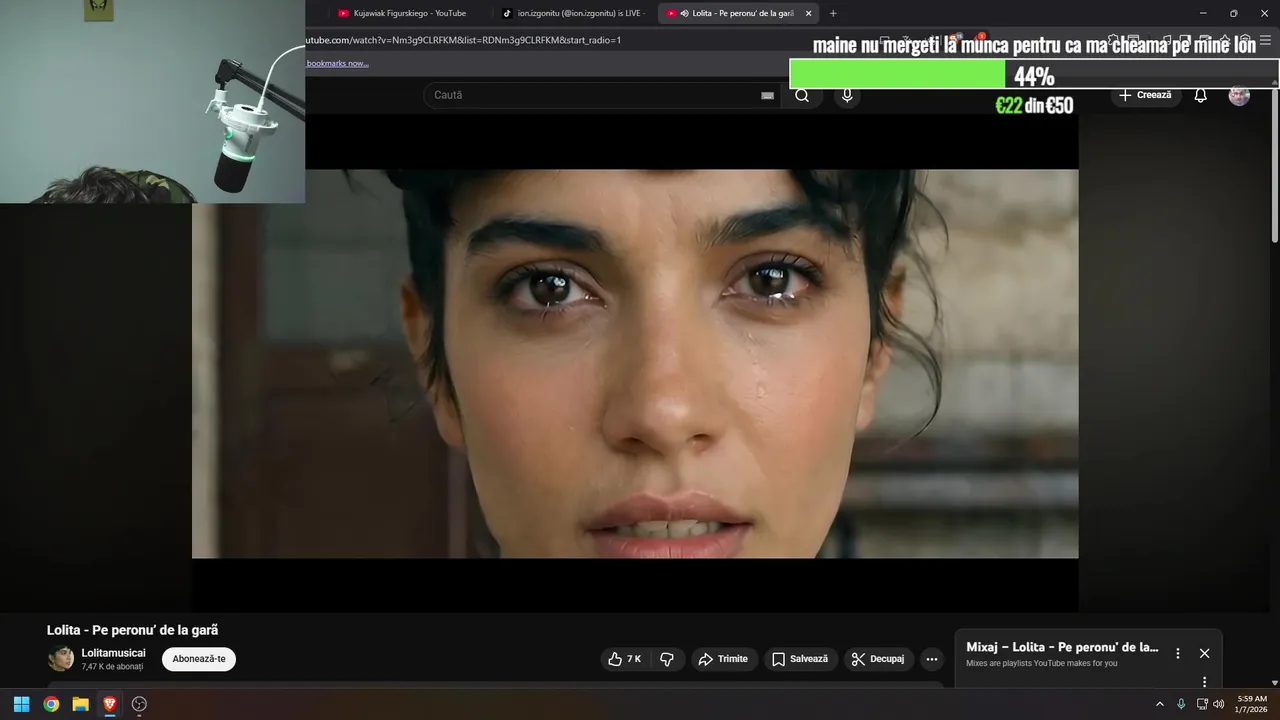1280x720 pixels.
Task: Open more actions three-dot menu under video
Action: [x=932, y=659]
